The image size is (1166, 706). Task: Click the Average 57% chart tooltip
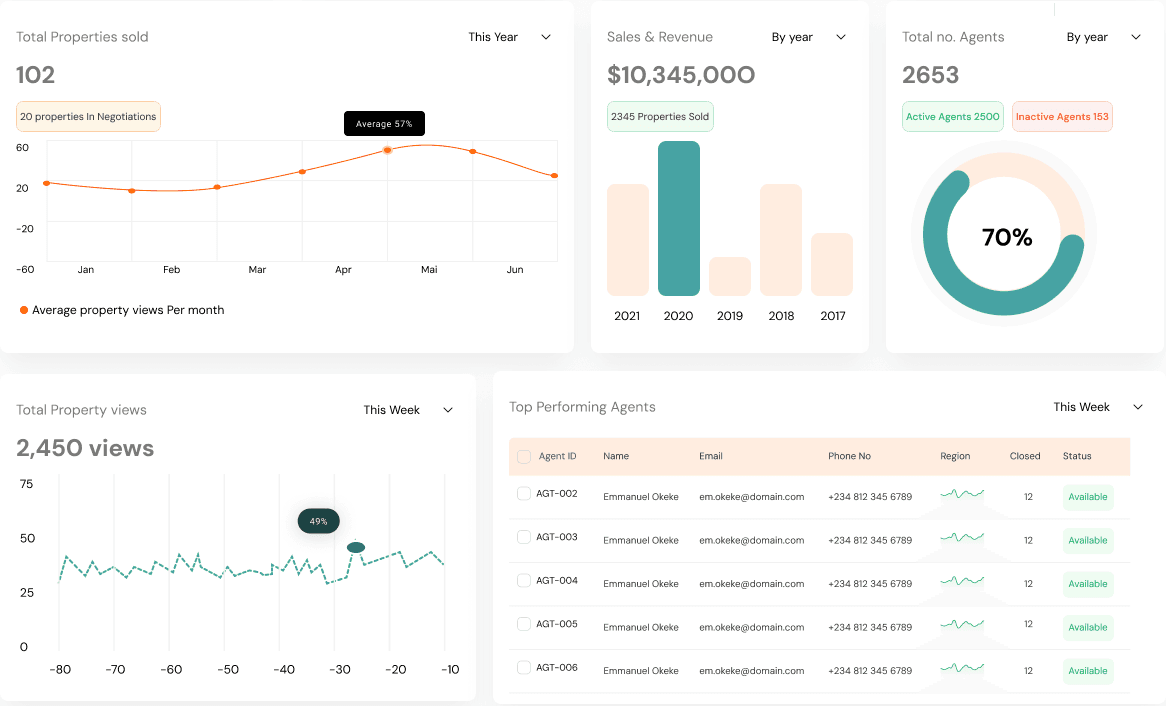[384, 123]
